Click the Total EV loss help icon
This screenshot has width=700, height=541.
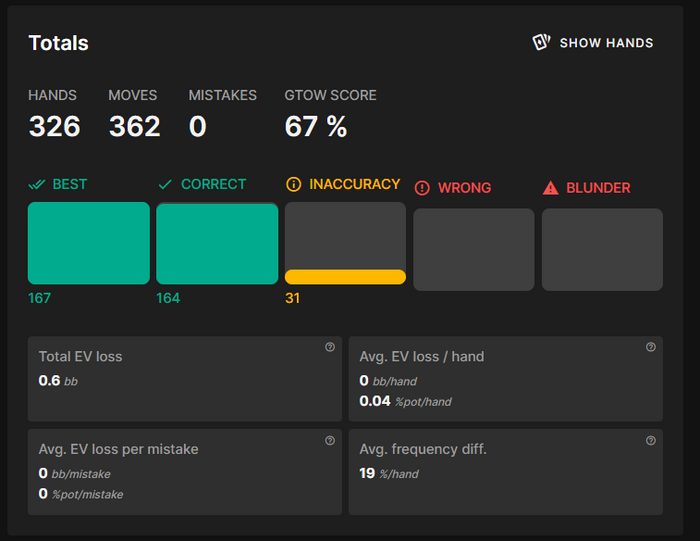pyautogui.click(x=330, y=347)
